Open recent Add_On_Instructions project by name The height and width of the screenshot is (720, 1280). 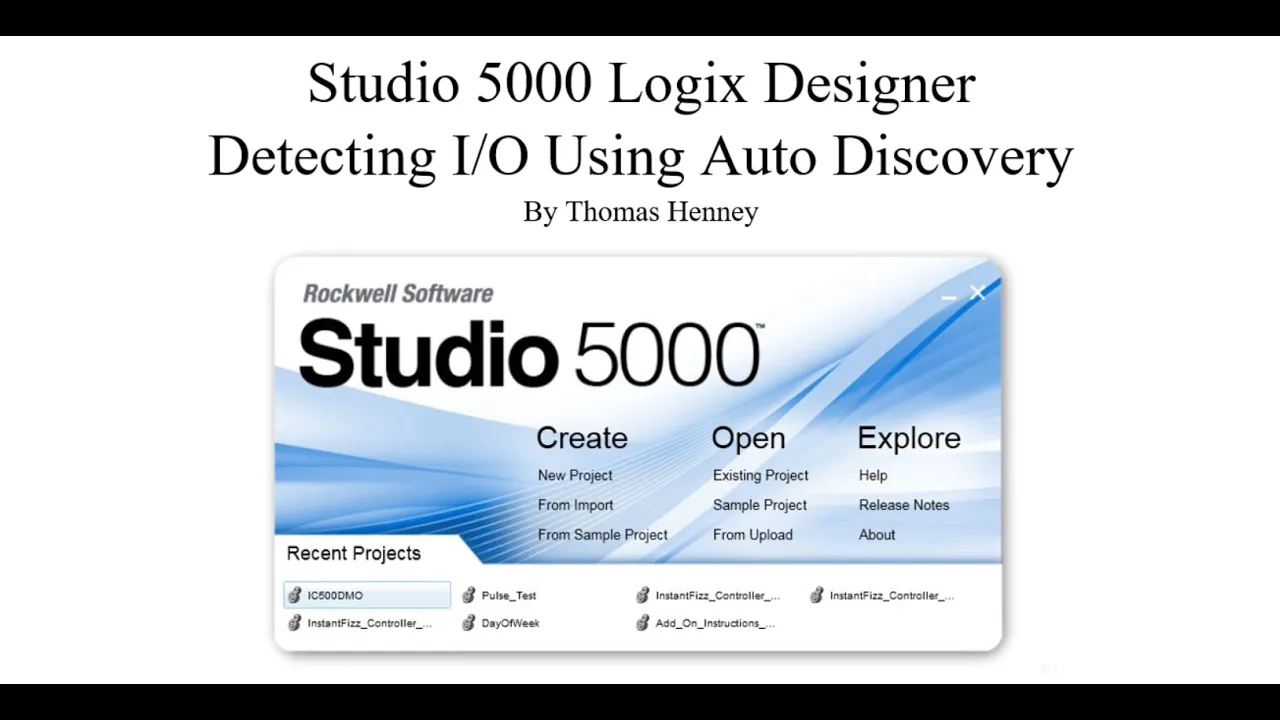pos(715,623)
